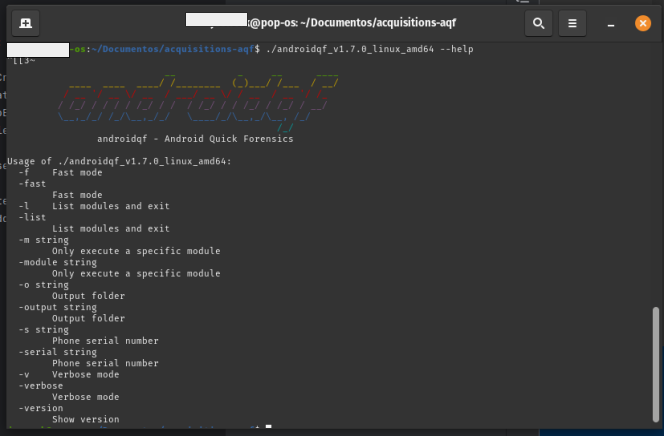This screenshot has width=664, height=436.
Task: Click the '-version' flag text
Action: coord(40,408)
